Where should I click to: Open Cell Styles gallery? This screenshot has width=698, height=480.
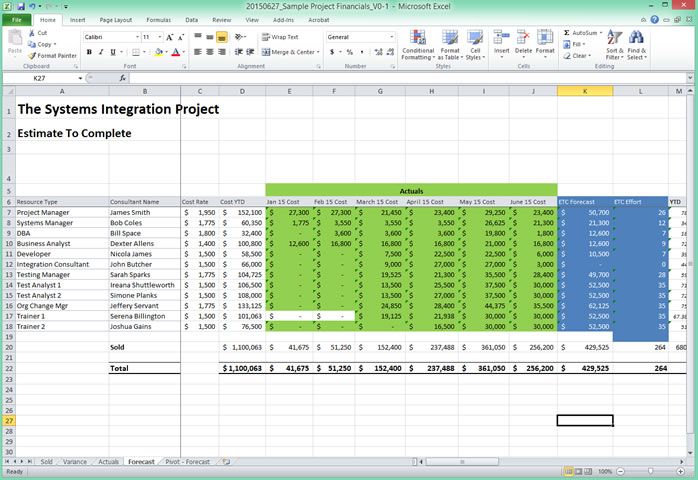tap(475, 45)
